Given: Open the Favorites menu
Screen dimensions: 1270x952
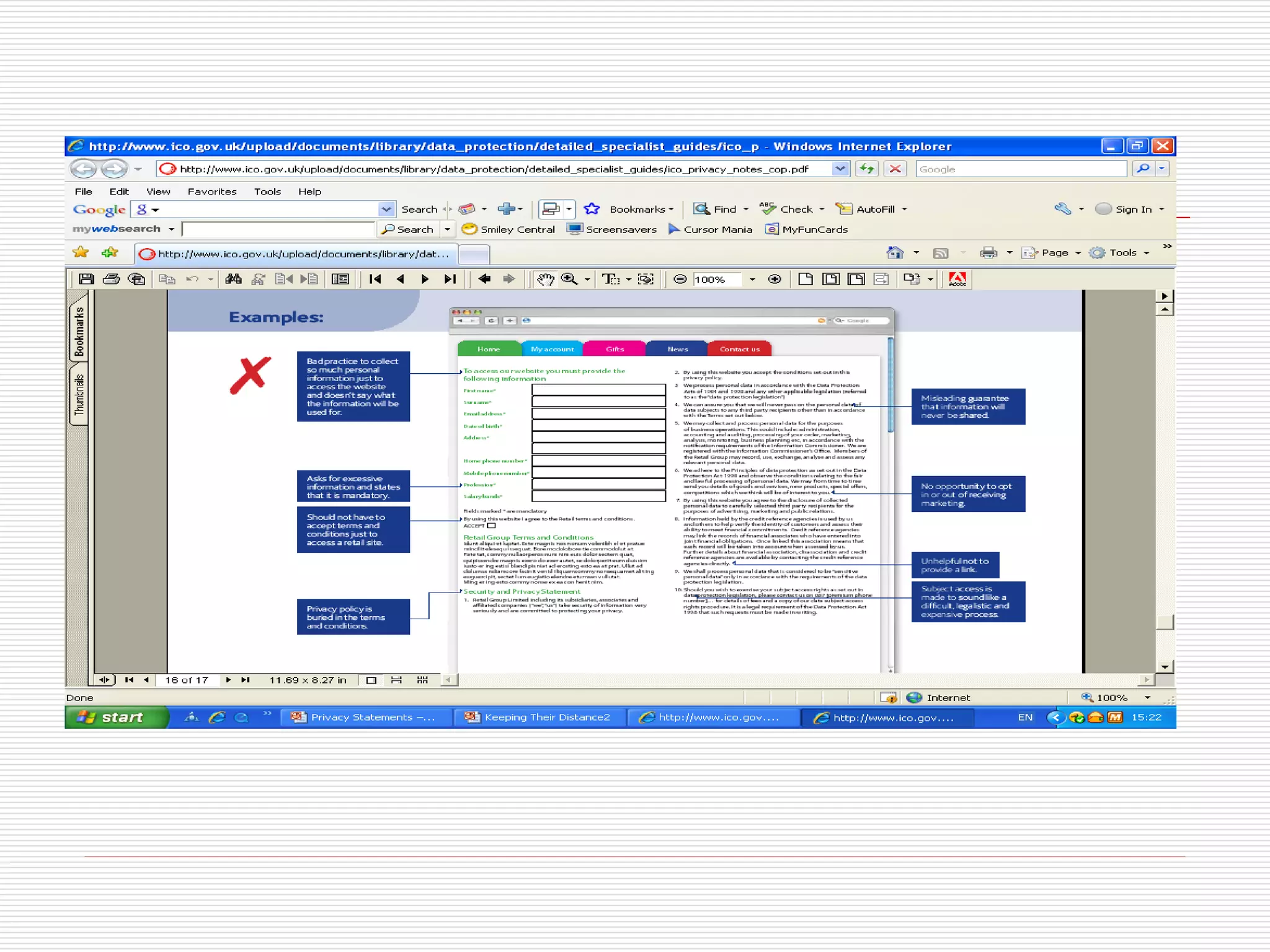Looking at the screenshot, I should click(211, 192).
